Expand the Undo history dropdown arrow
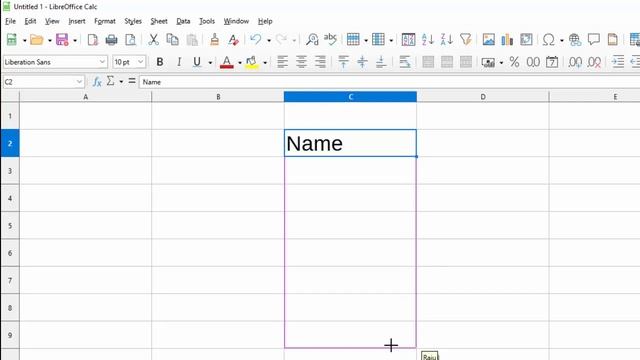The height and width of the screenshot is (360, 640). tap(269, 40)
